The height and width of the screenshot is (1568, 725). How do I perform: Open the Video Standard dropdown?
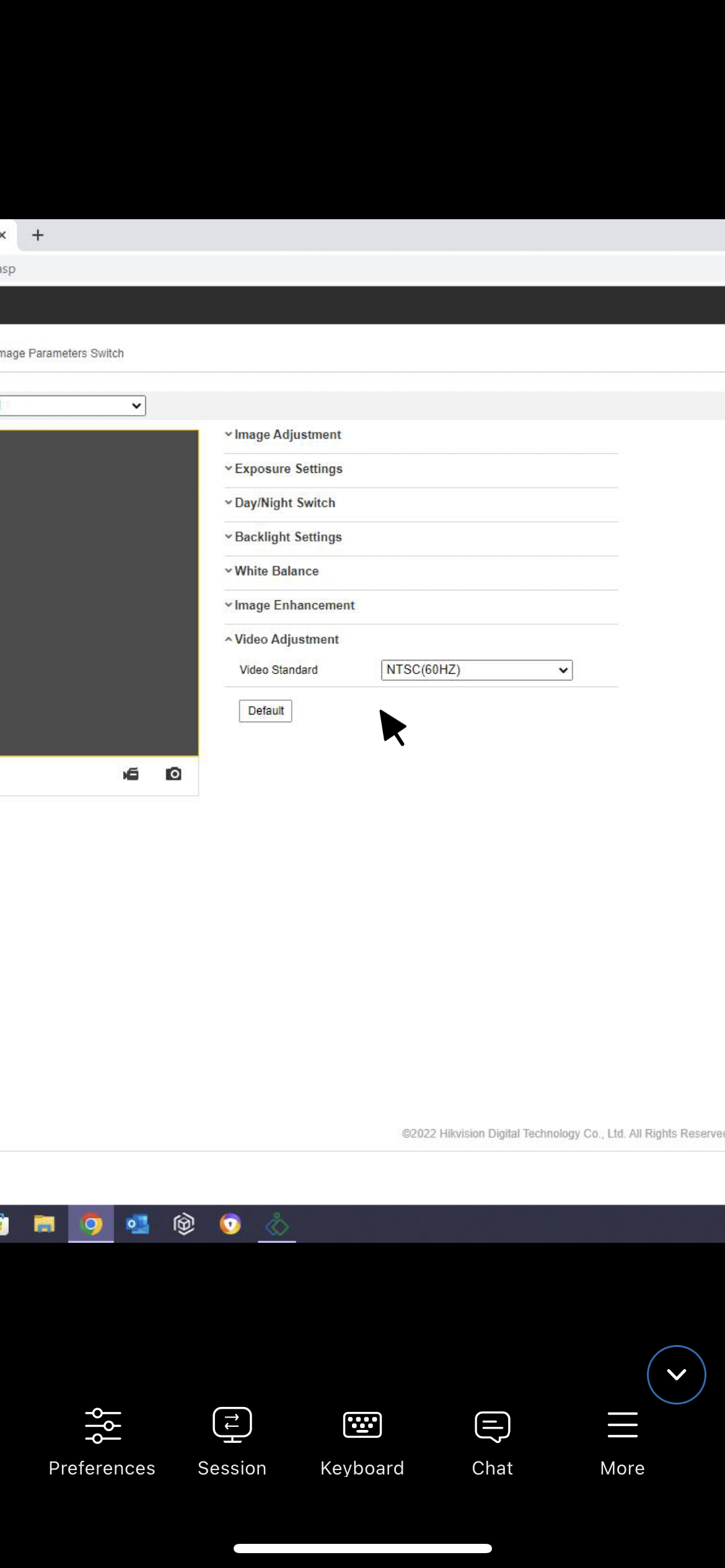click(476, 670)
